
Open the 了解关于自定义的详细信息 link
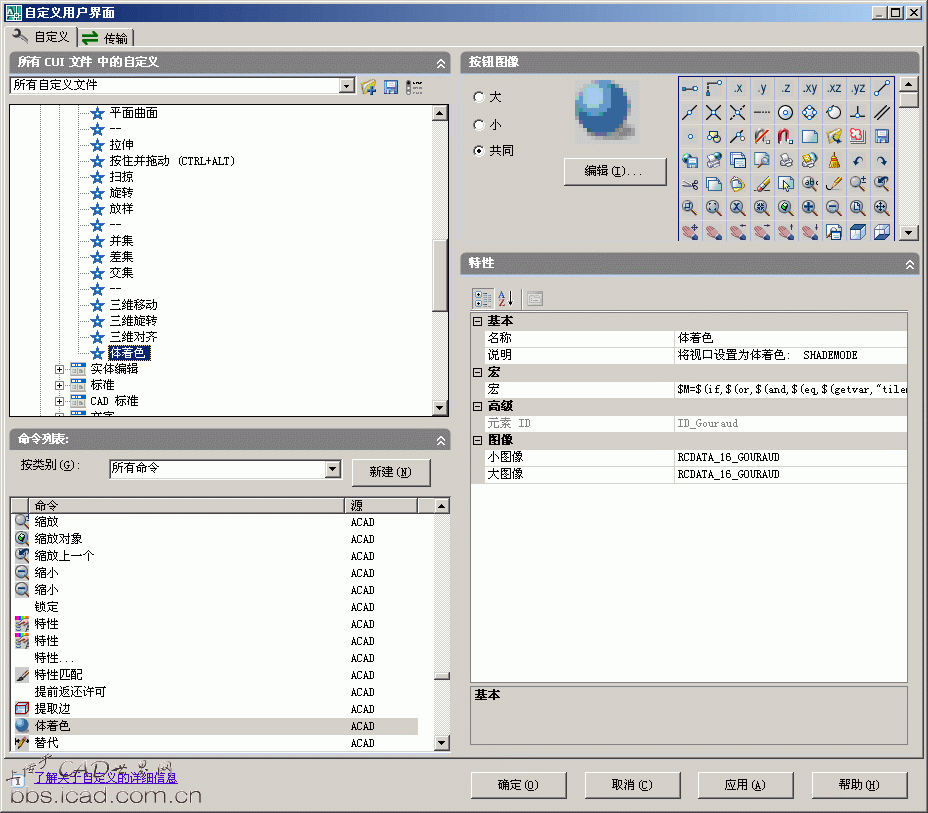coord(105,777)
